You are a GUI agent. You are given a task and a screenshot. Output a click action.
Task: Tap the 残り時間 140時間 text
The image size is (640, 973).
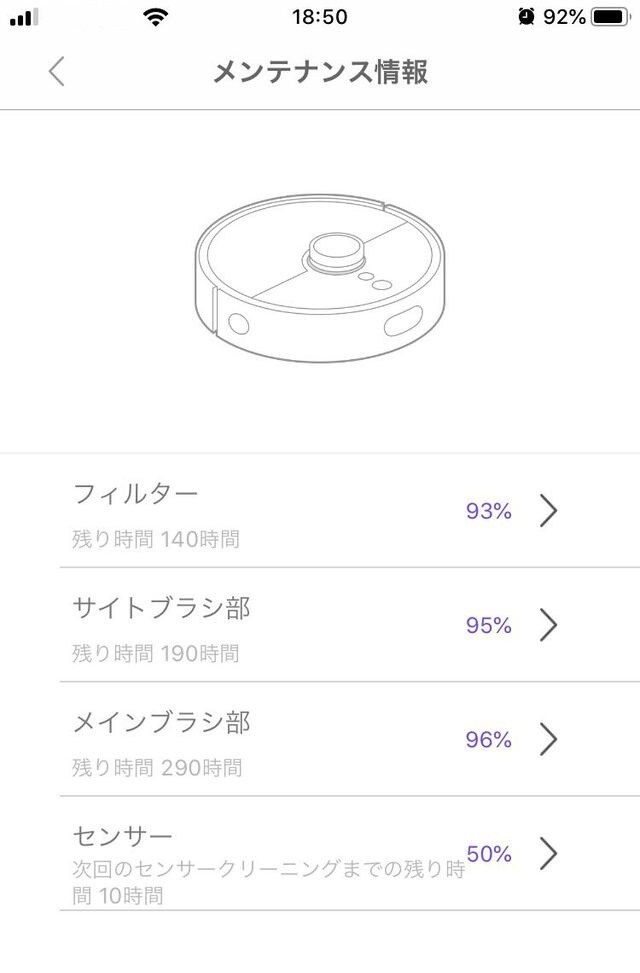tap(156, 540)
